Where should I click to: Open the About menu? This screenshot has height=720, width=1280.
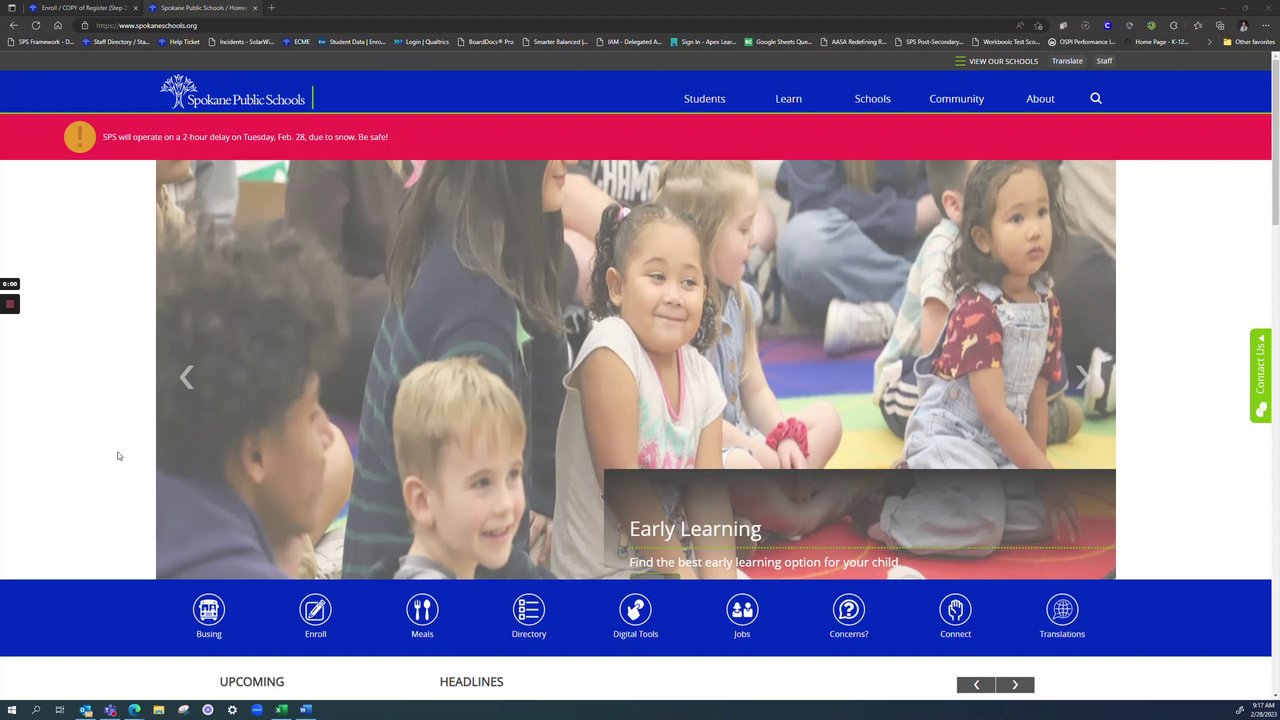(1040, 99)
